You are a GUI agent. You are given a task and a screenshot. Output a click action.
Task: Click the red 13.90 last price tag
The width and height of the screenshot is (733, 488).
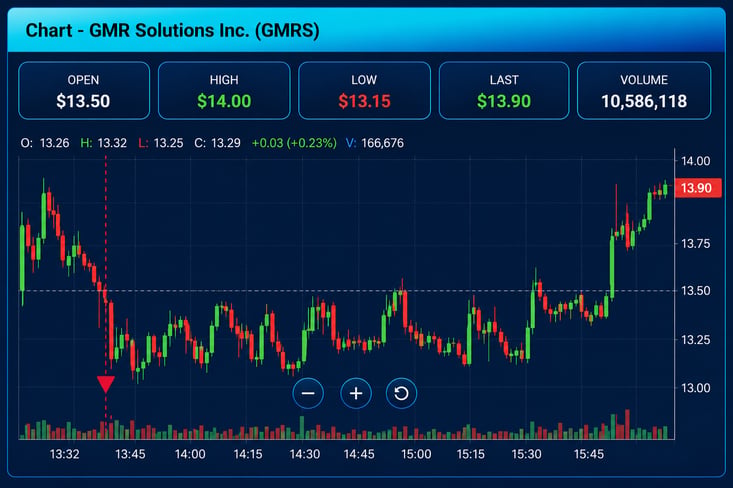(x=697, y=188)
